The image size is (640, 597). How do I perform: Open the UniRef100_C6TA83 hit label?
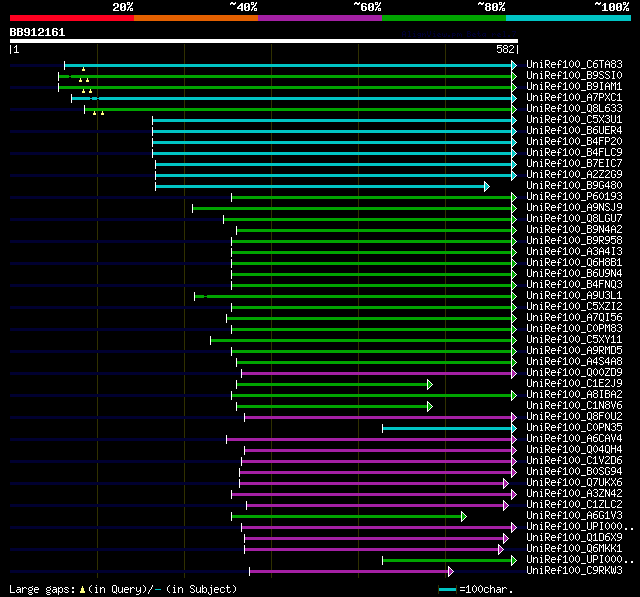(574, 64)
